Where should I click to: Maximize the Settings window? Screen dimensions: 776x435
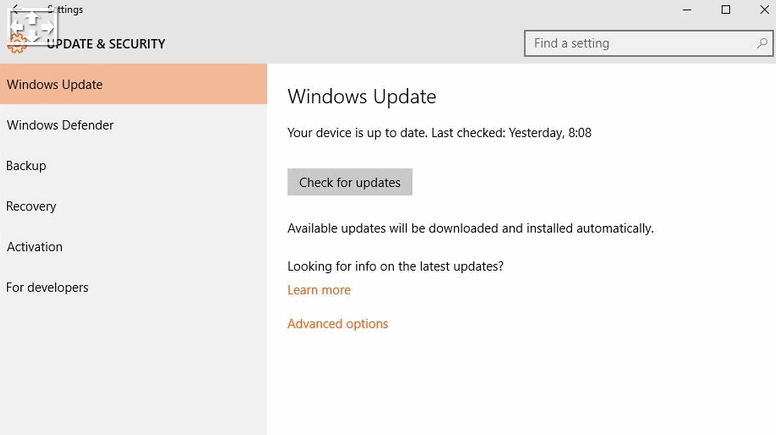(x=726, y=9)
